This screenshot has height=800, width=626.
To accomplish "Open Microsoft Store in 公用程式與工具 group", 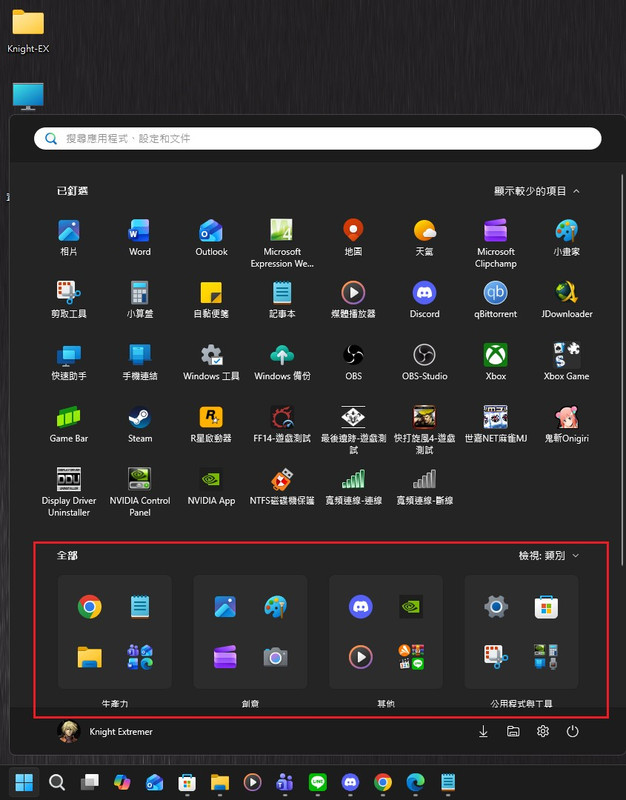I will [x=546, y=607].
